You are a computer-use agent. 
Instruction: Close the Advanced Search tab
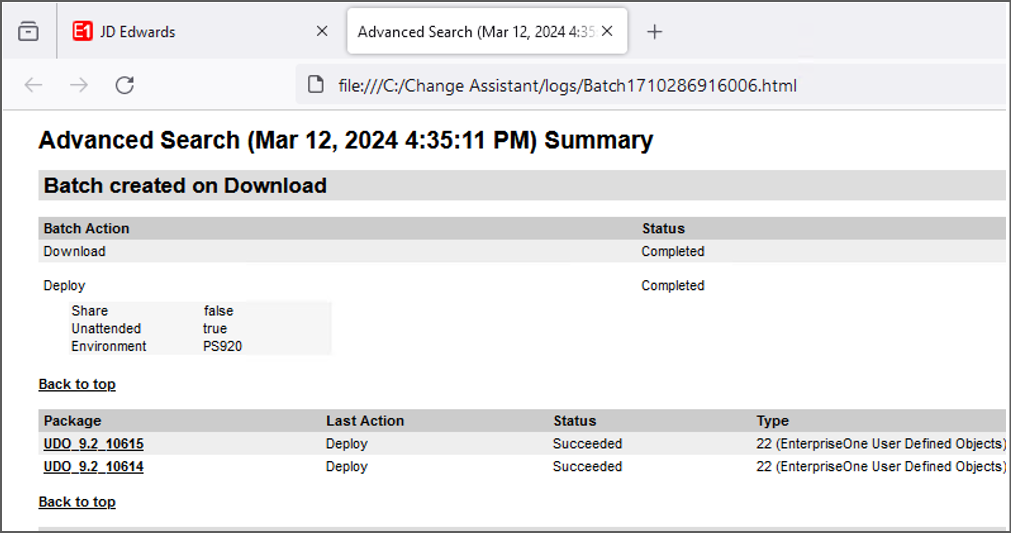(x=607, y=32)
